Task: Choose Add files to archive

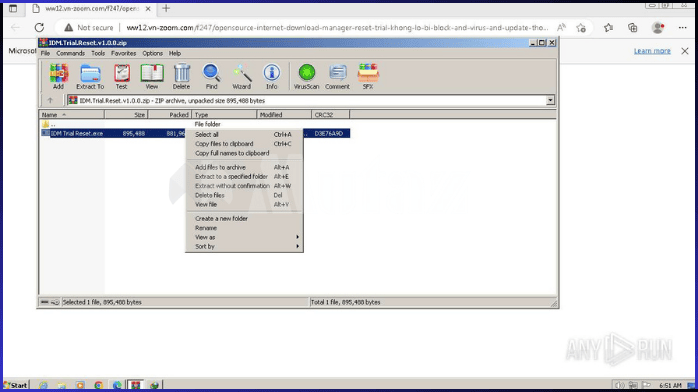Action: tap(244, 167)
